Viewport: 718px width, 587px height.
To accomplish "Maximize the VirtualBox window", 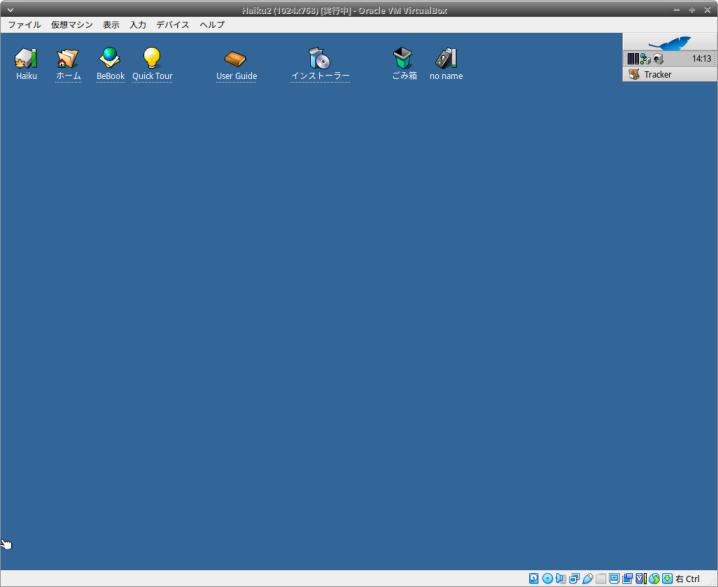I will click(692, 10).
